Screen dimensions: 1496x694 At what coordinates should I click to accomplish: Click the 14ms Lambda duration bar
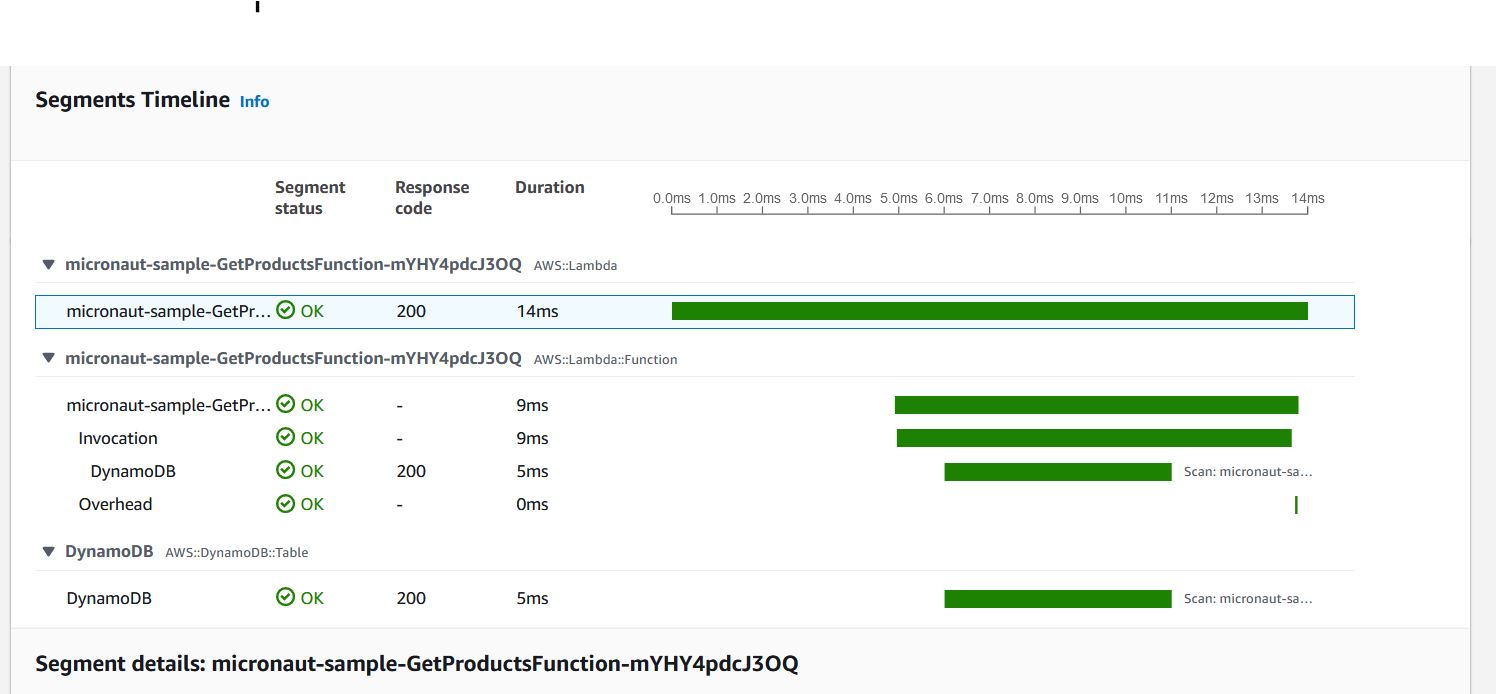point(990,311)
